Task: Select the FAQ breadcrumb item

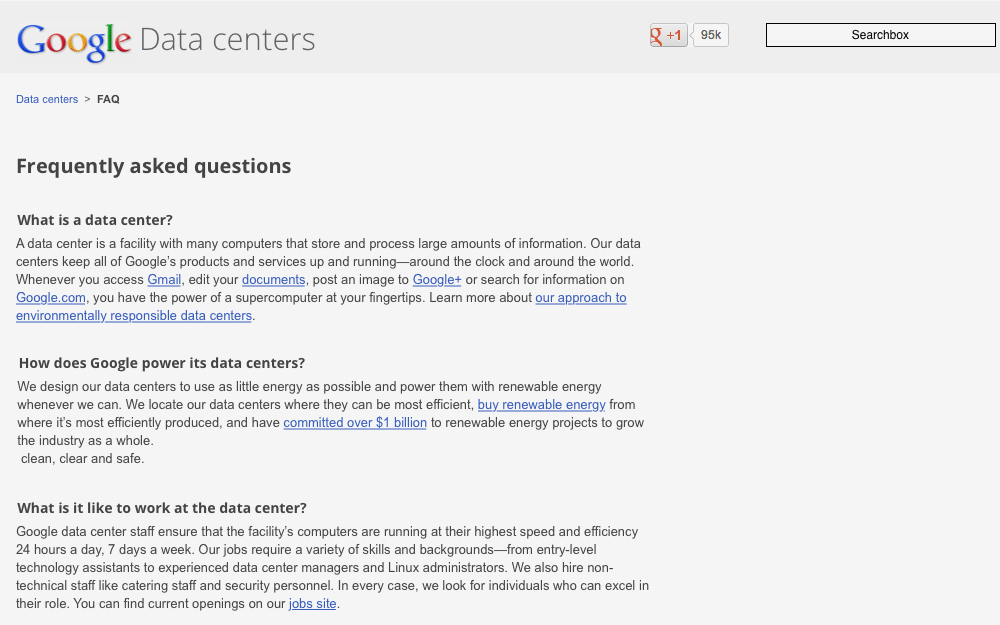Action: coord(107,99)
